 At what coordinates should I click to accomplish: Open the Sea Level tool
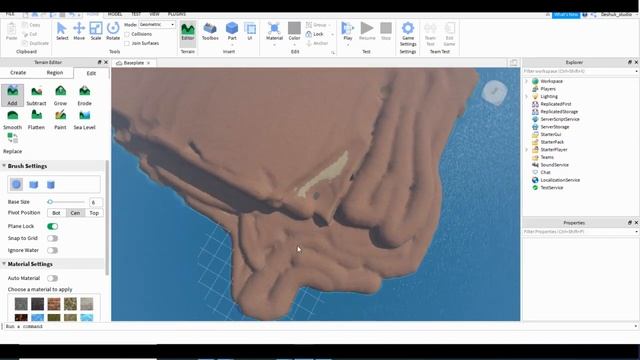click(84, 120)
